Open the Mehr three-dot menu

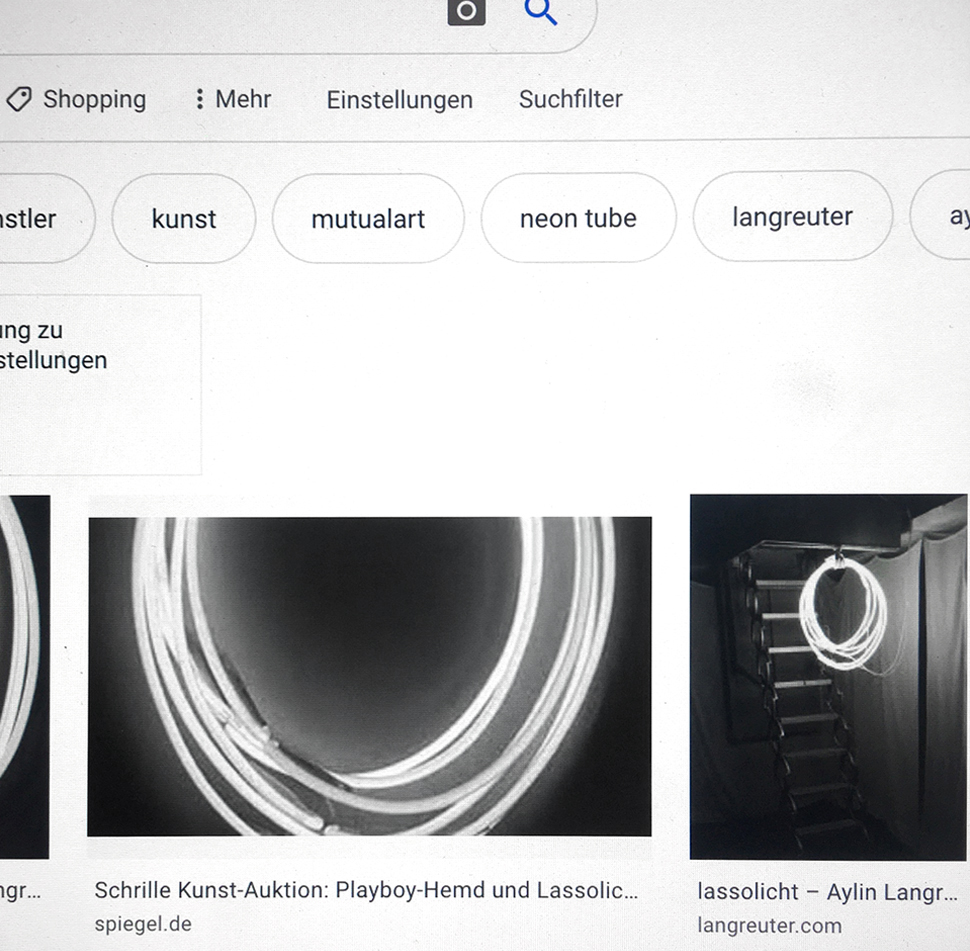(232, 99)
